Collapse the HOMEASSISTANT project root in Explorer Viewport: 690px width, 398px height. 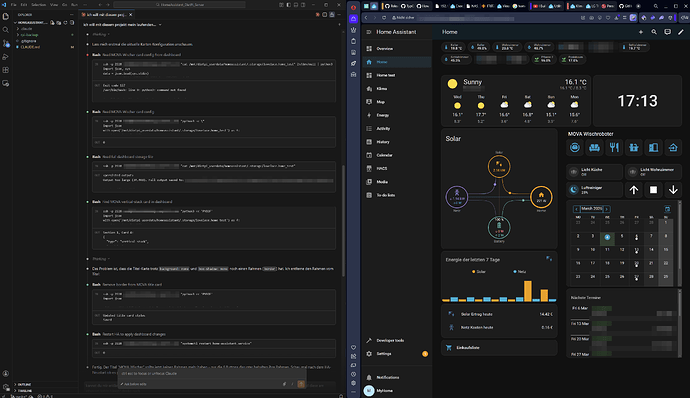pos(31,22)
